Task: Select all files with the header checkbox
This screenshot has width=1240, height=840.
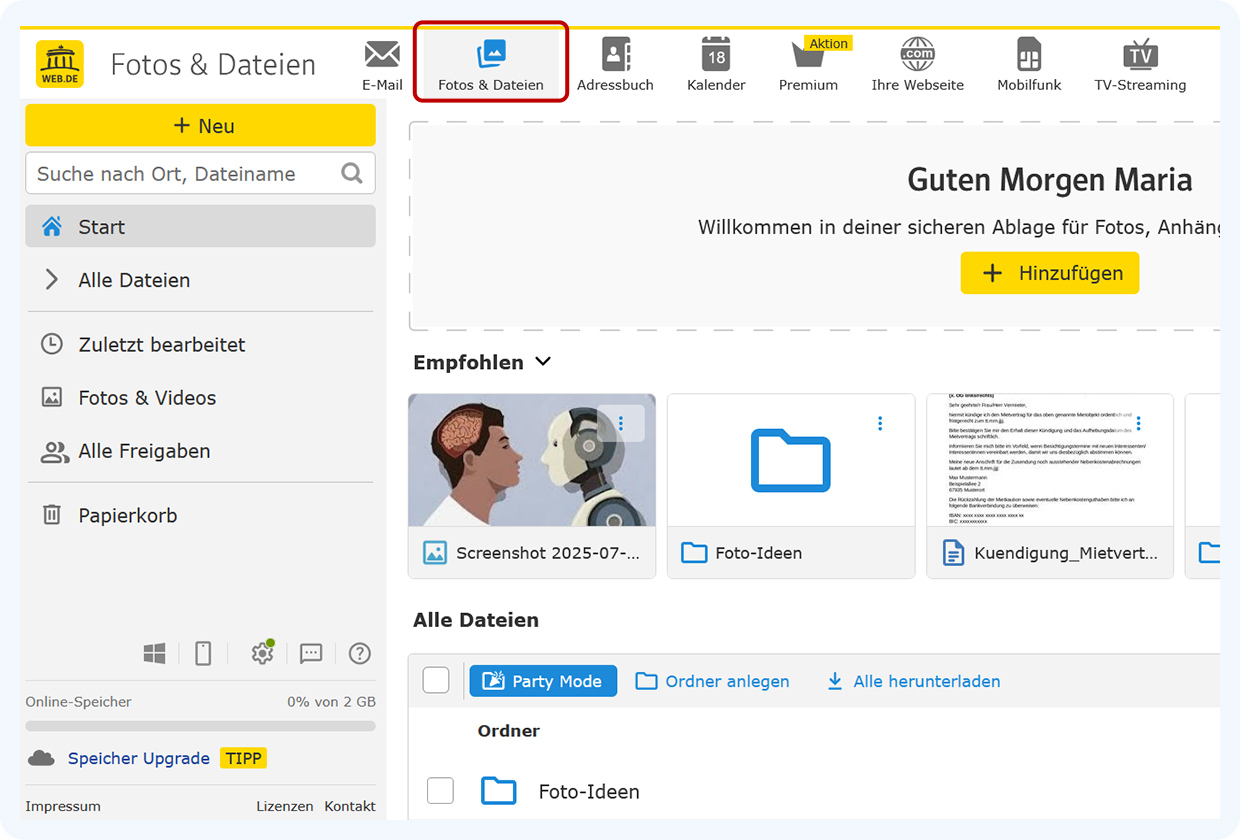Action: (x=436, y=679)
